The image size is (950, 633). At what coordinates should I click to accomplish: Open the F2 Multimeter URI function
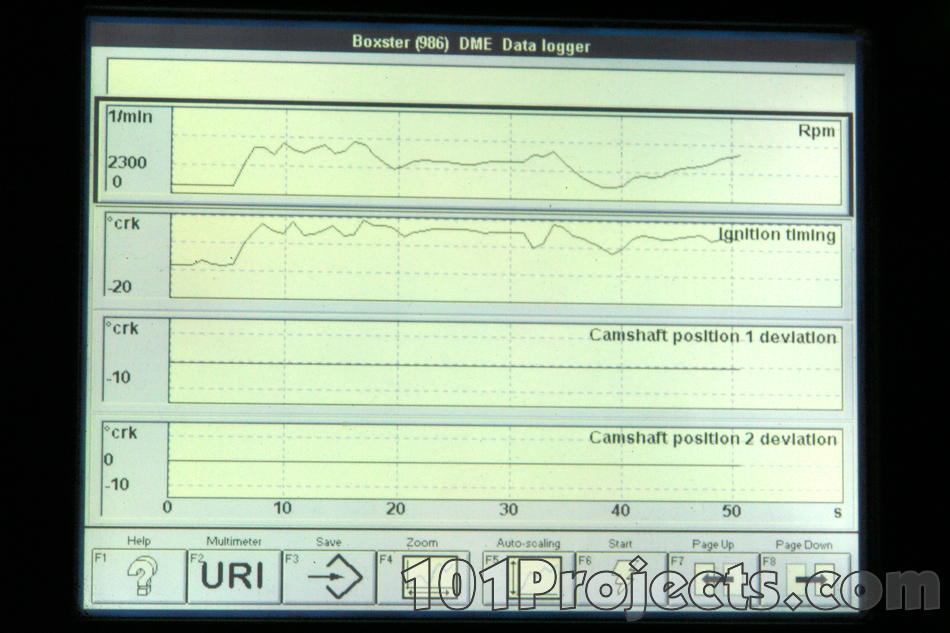[x=234, y=576]
